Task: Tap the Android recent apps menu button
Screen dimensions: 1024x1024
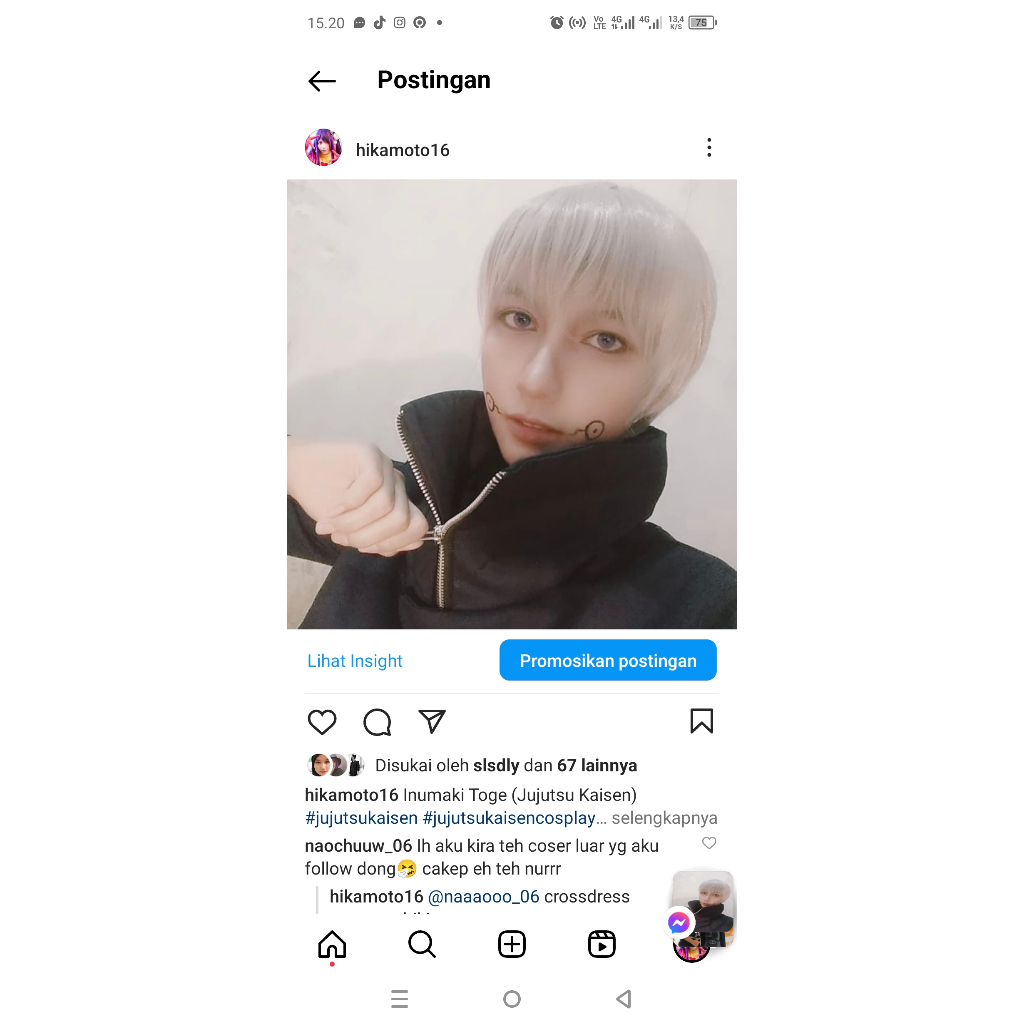Action: pos(400,999)
